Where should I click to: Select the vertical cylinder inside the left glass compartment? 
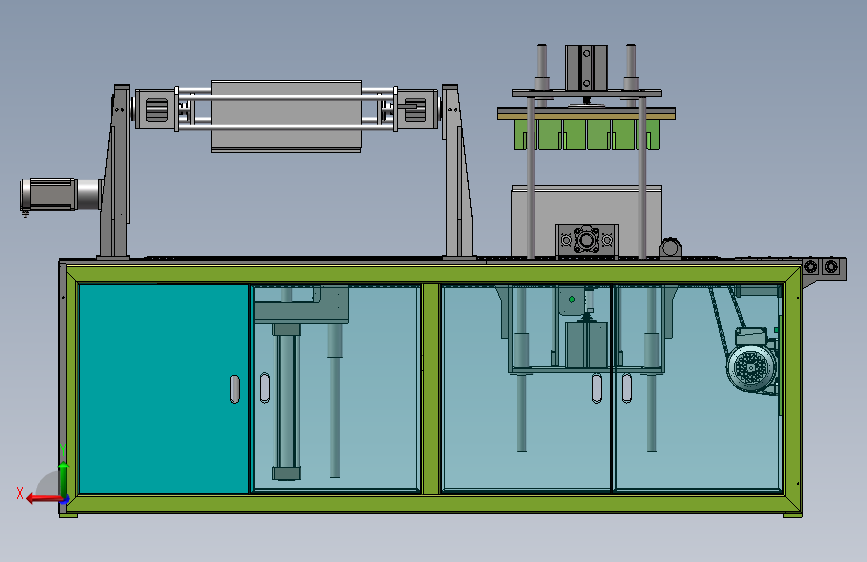(286, 402)
